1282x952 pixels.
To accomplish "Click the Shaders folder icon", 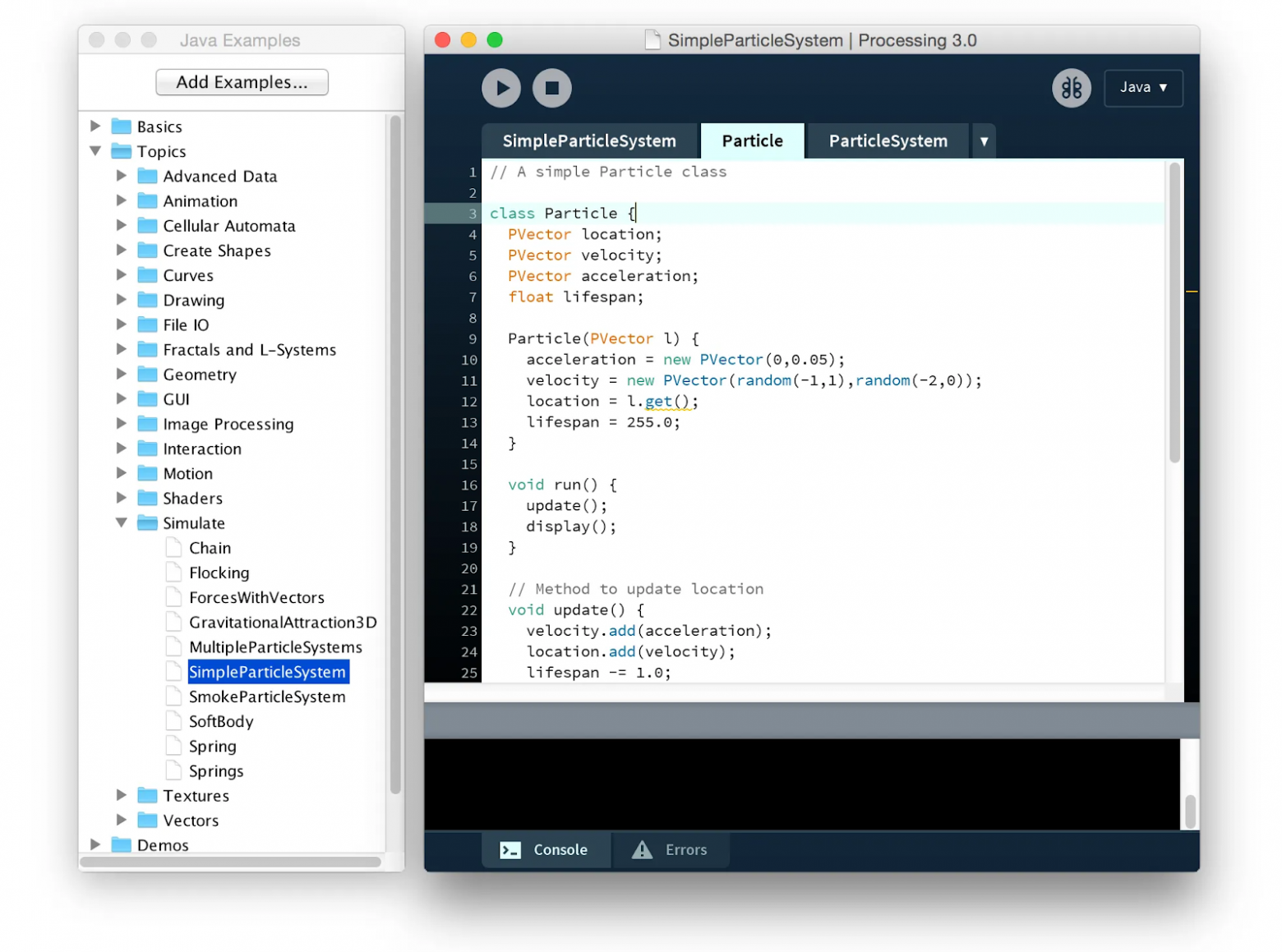I will [148, 498].
